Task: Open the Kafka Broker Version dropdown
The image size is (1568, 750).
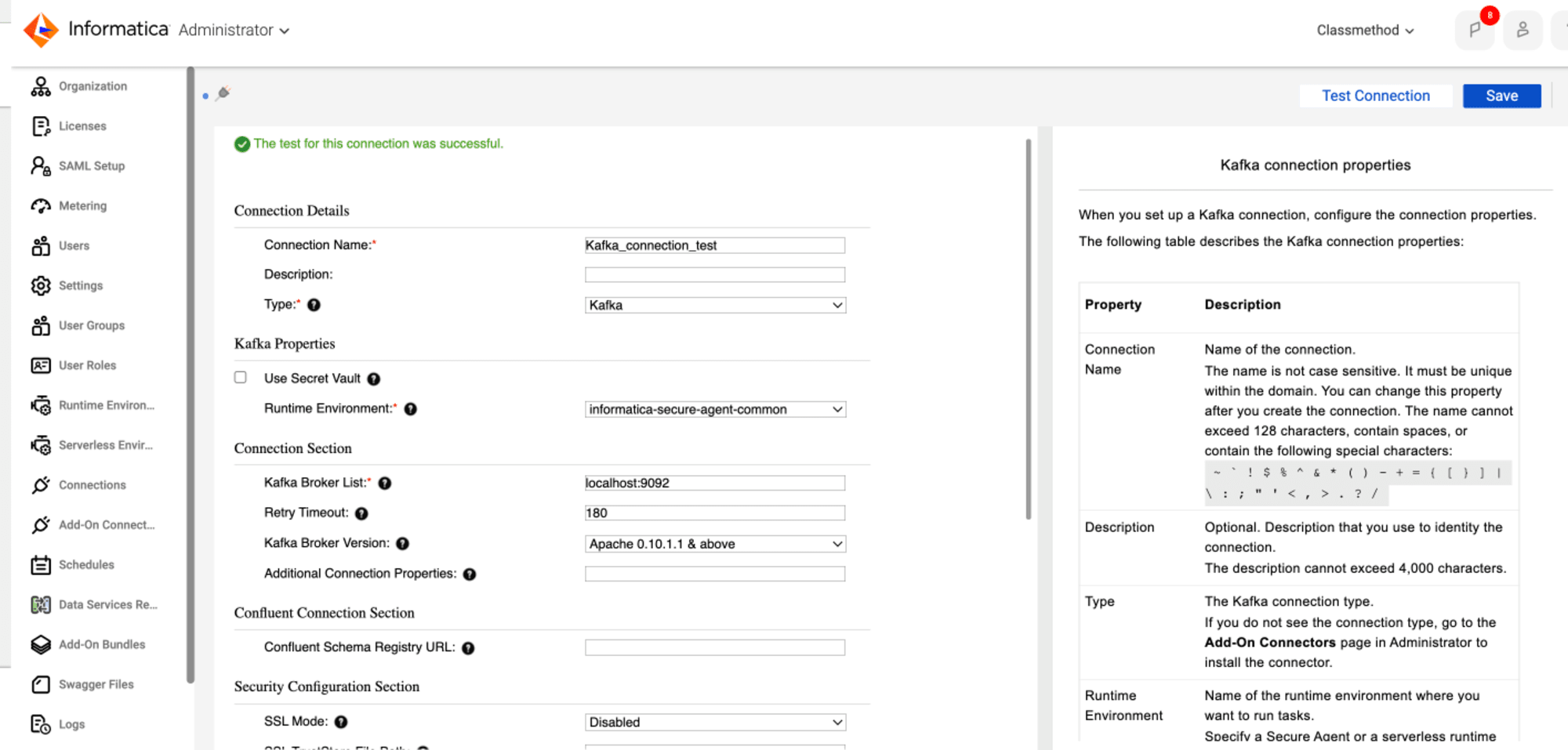Action: point(715,544)
